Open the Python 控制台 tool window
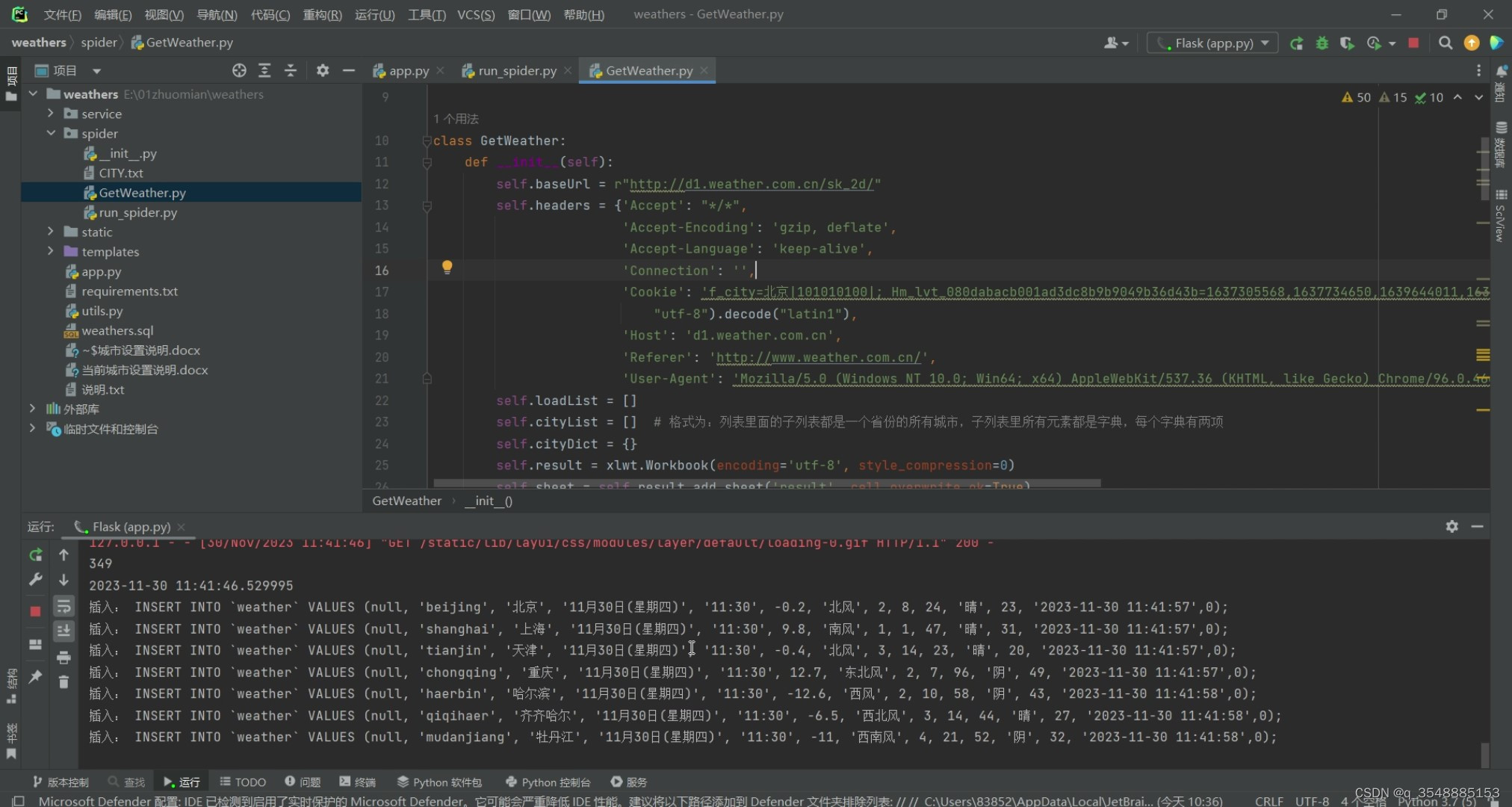1512x807 pixels. (x=548, y=782)
